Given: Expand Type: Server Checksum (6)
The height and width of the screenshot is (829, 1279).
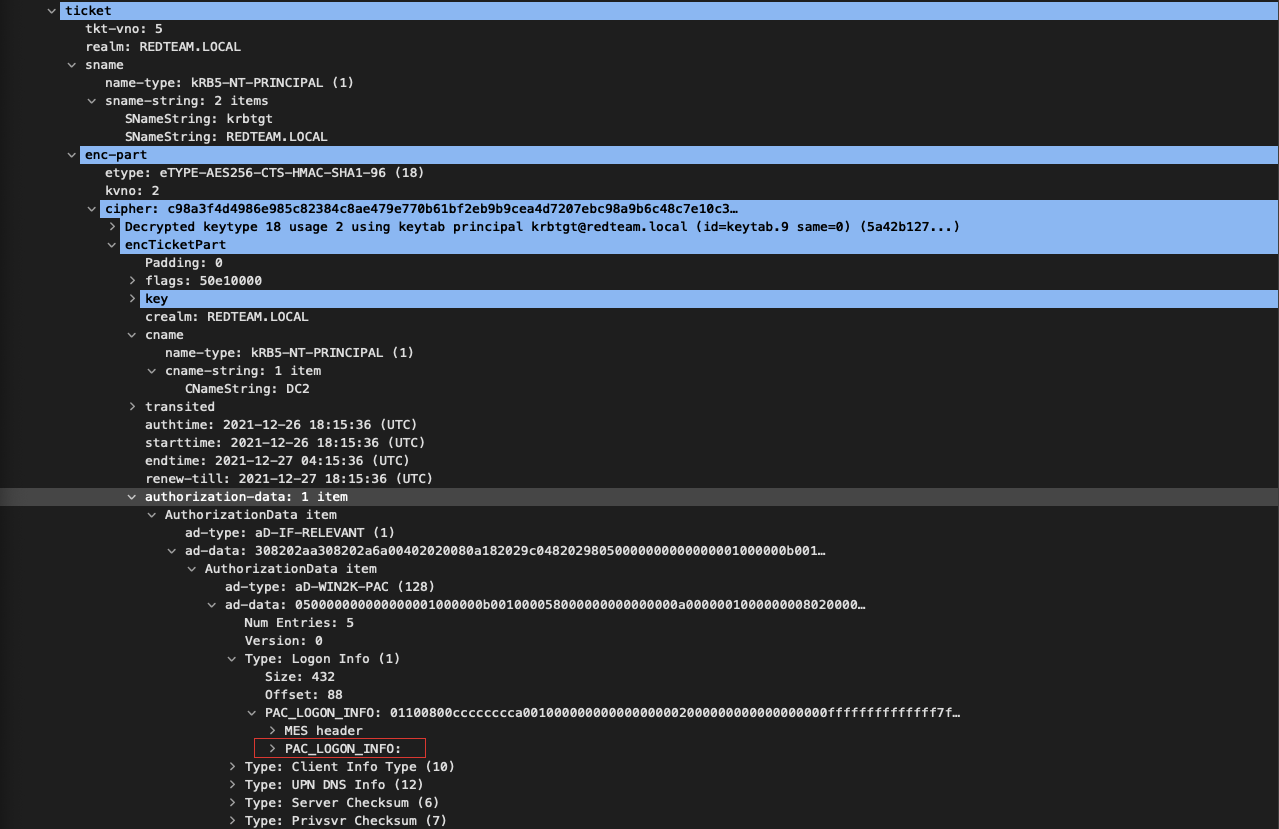Looking at the screenshot, I should pos(232,803).
